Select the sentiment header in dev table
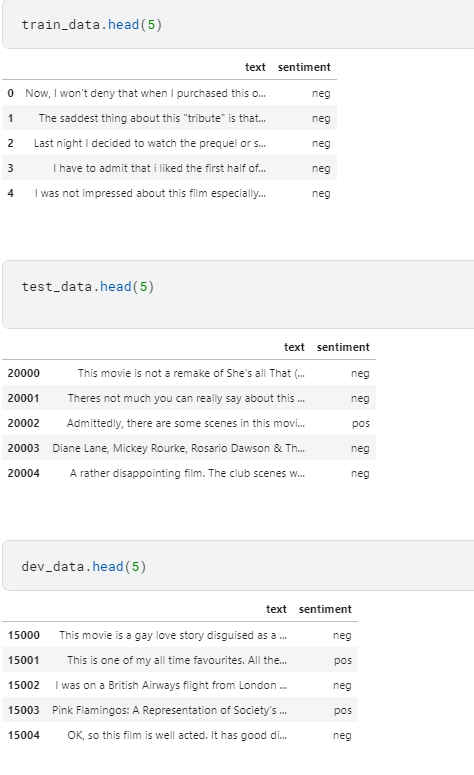 pos(325,609)
